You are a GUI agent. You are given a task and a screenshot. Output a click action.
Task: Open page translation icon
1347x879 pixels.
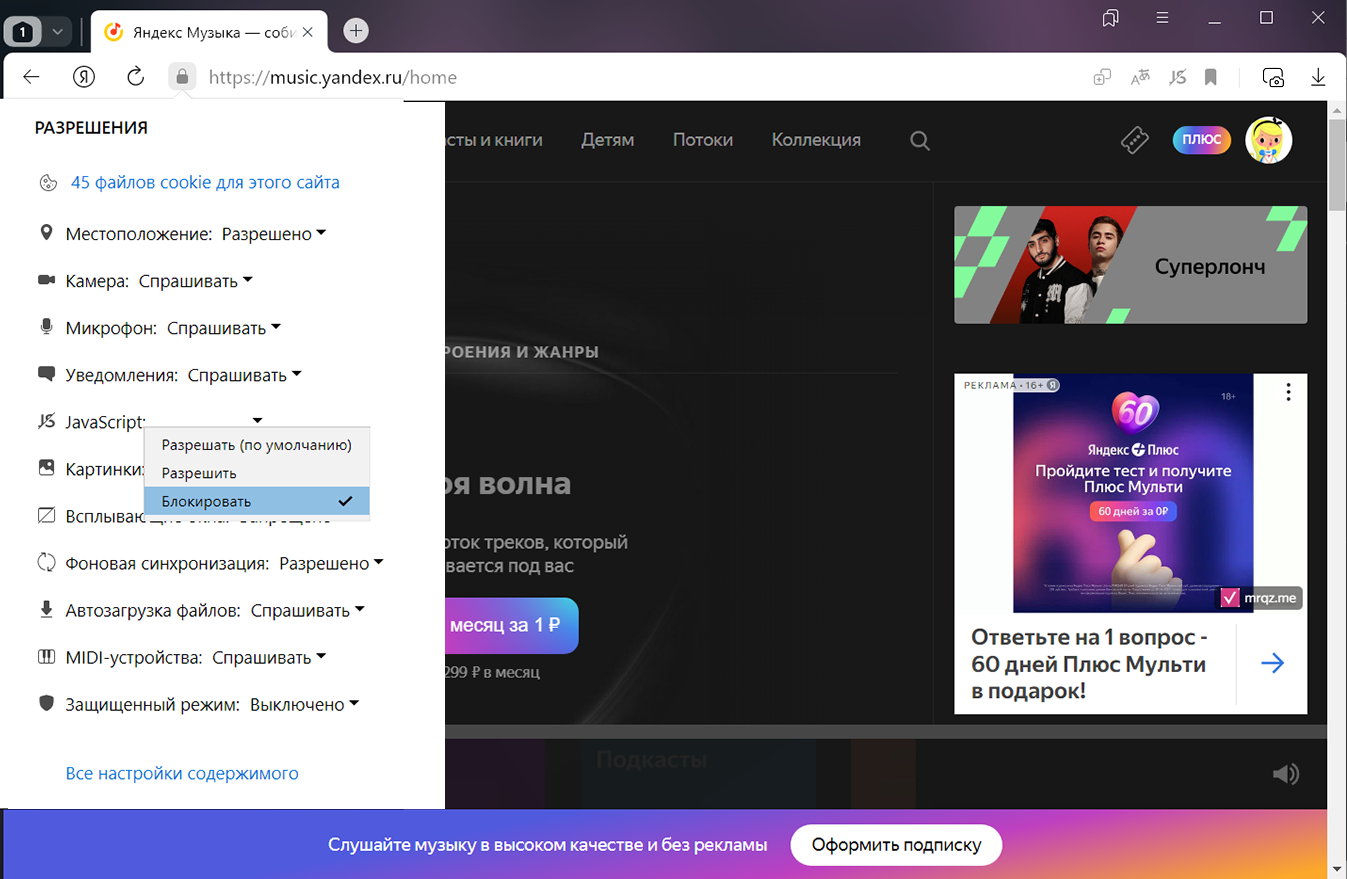[1140, 77]
